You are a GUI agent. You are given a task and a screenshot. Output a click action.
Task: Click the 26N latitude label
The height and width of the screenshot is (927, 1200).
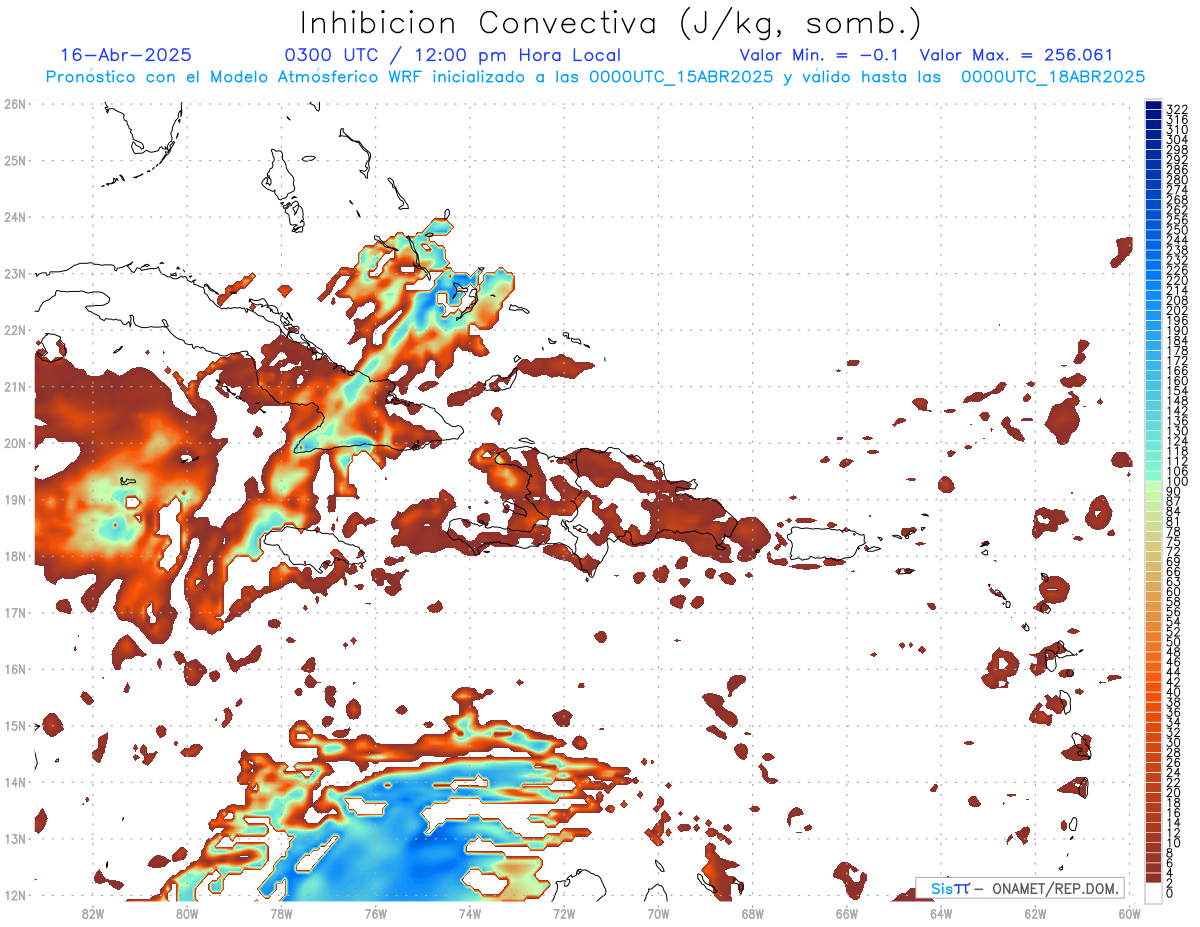[15, 104]
